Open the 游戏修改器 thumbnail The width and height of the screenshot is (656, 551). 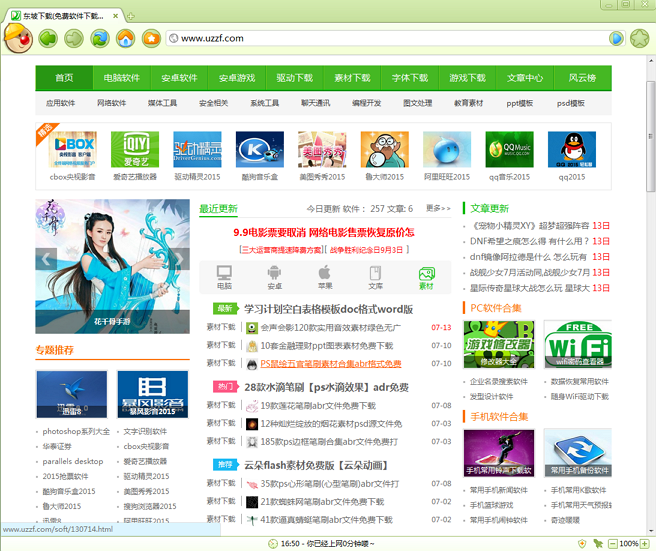(x=499, y=344)
